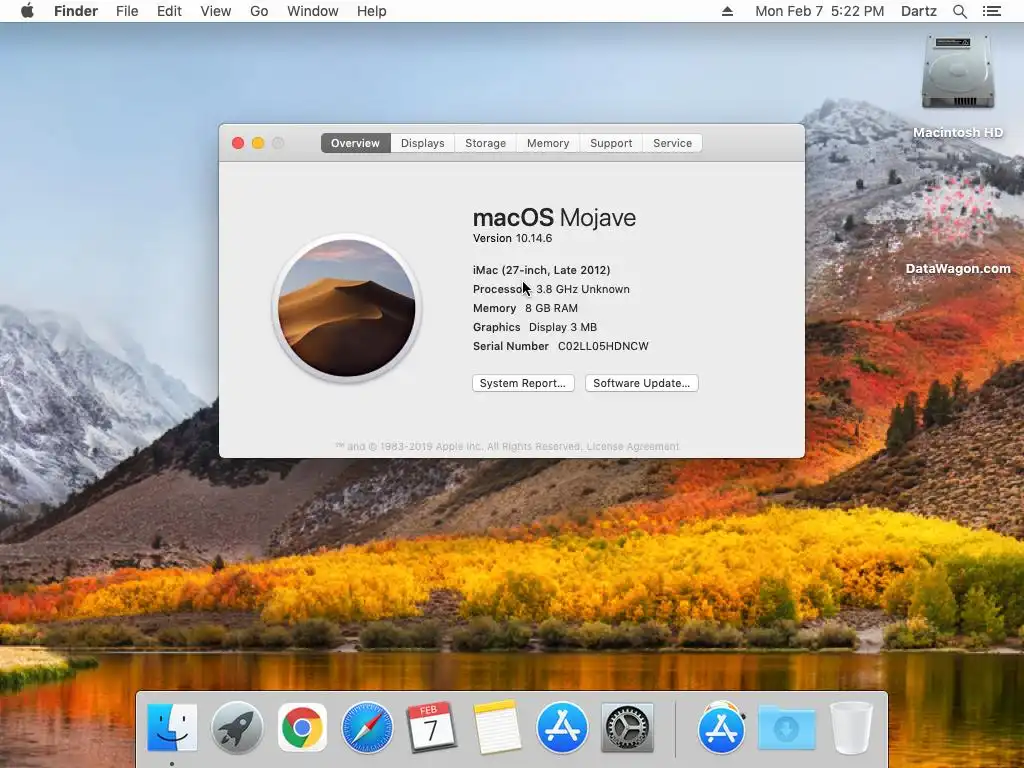1024x768 pixels.
Task: Open Spotlight search magnifier
Action: (959, 11)
